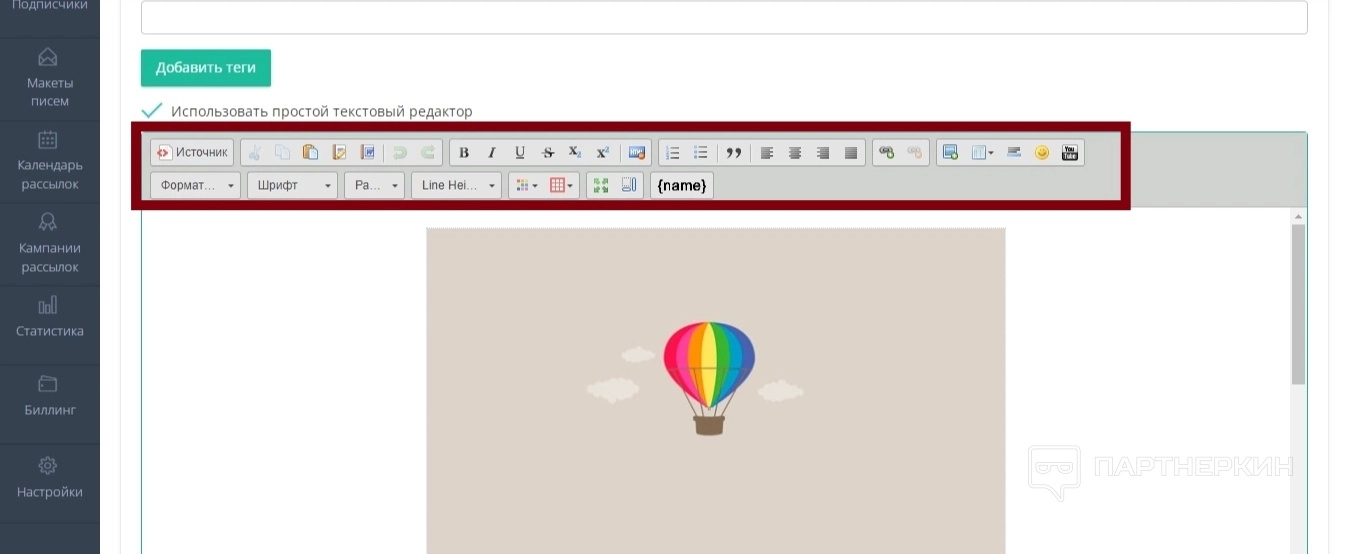Justify the text
Image resolution: width=1345 pixels, height=554 pixels.
(x=851, y=153)
